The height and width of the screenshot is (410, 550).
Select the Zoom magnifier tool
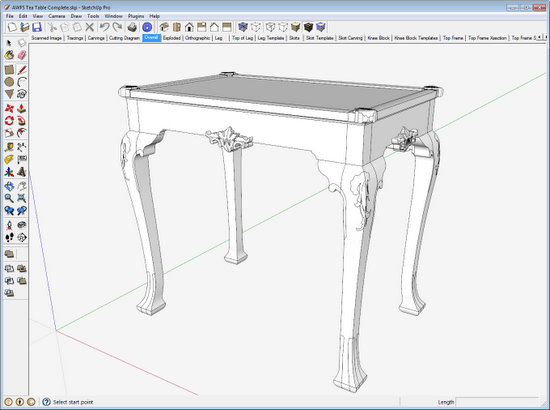tap(9, 198)
